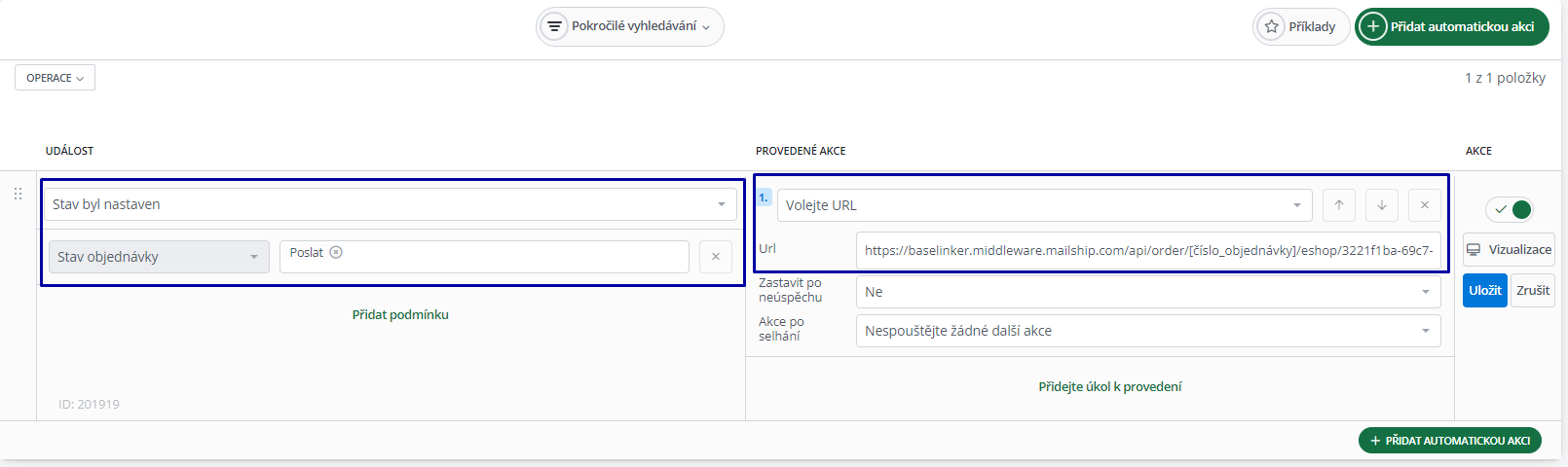Move action up with arrow icon

point(1339,205)
